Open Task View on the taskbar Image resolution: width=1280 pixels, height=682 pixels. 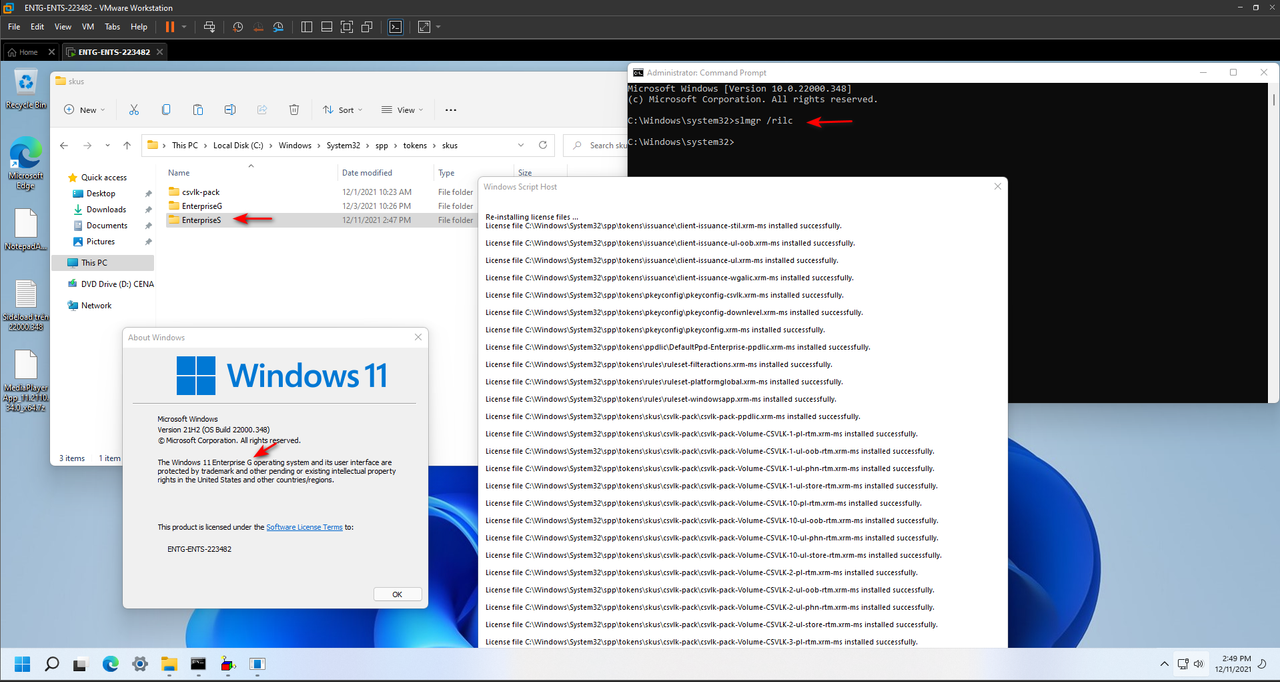81,663
